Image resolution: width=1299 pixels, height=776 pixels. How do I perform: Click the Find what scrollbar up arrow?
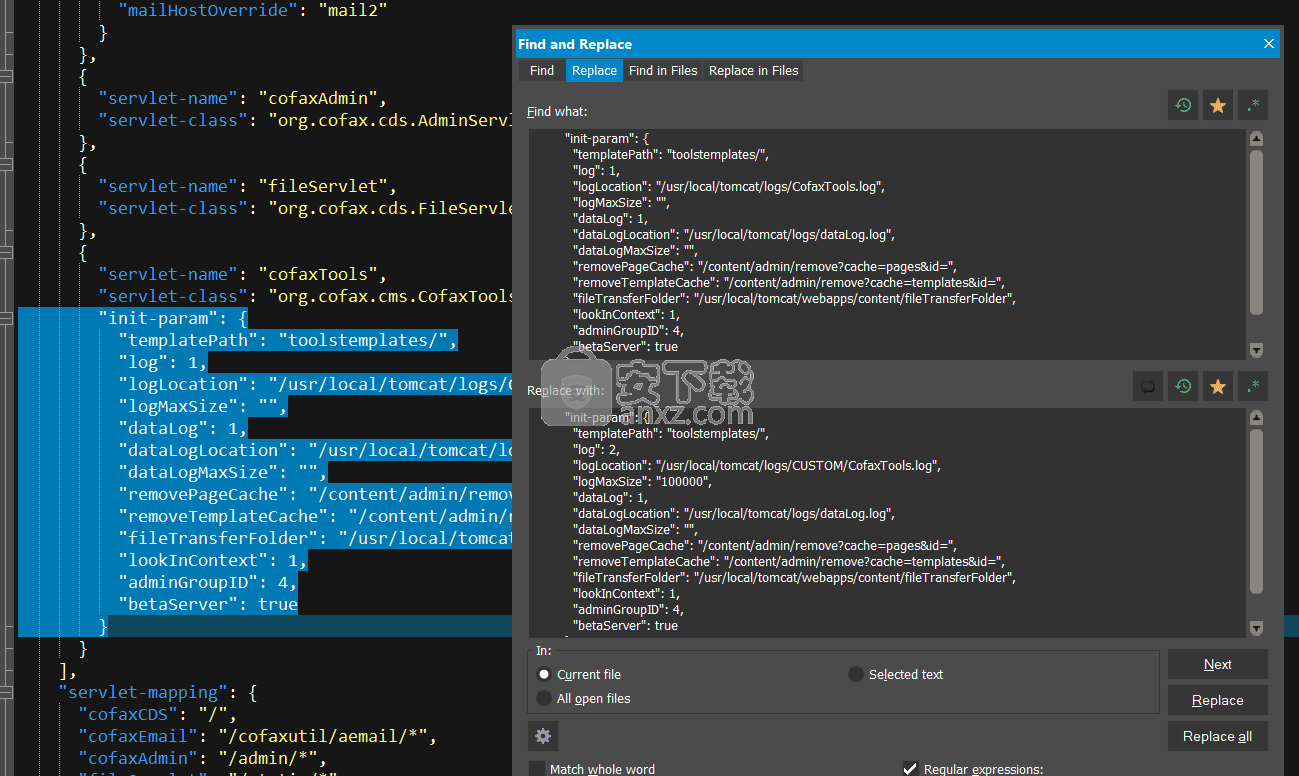pos(1256,139)
